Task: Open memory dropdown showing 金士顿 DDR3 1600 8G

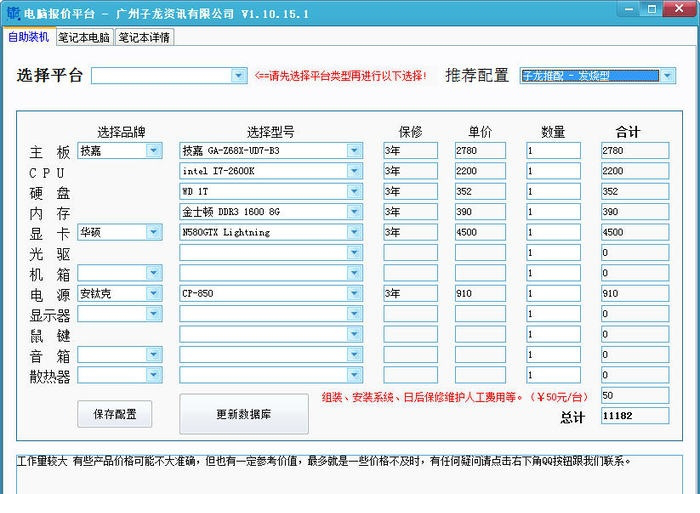Action: 354,212
